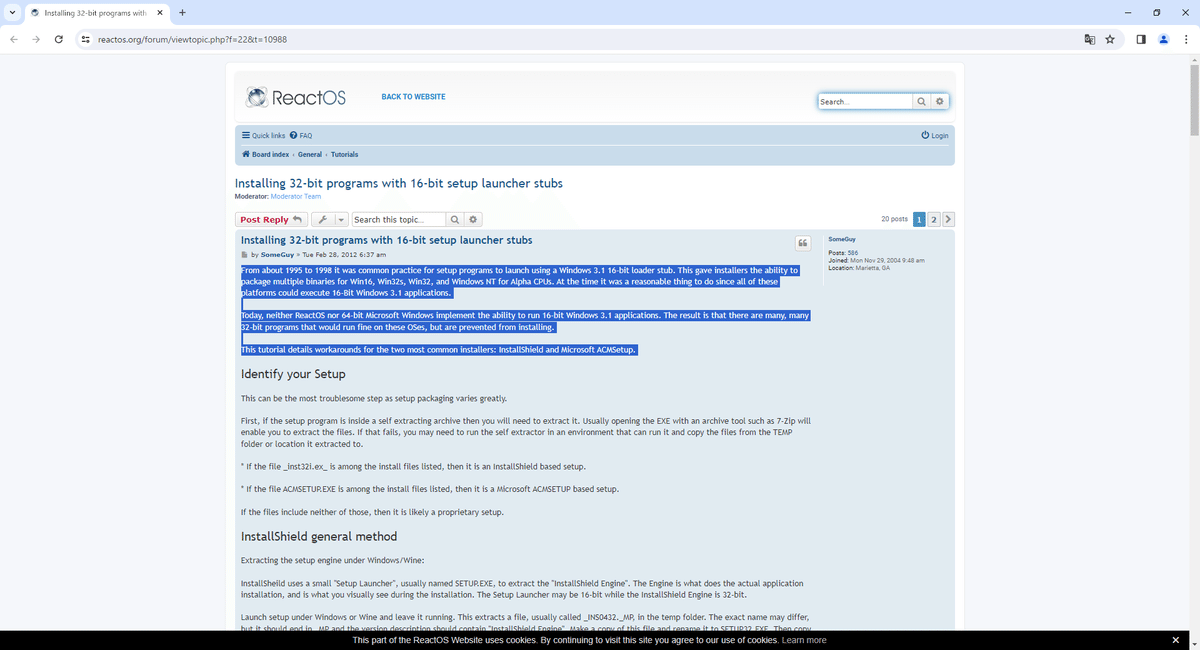Quote the first post
This screenshot has height=650, width=1200.
802,244
